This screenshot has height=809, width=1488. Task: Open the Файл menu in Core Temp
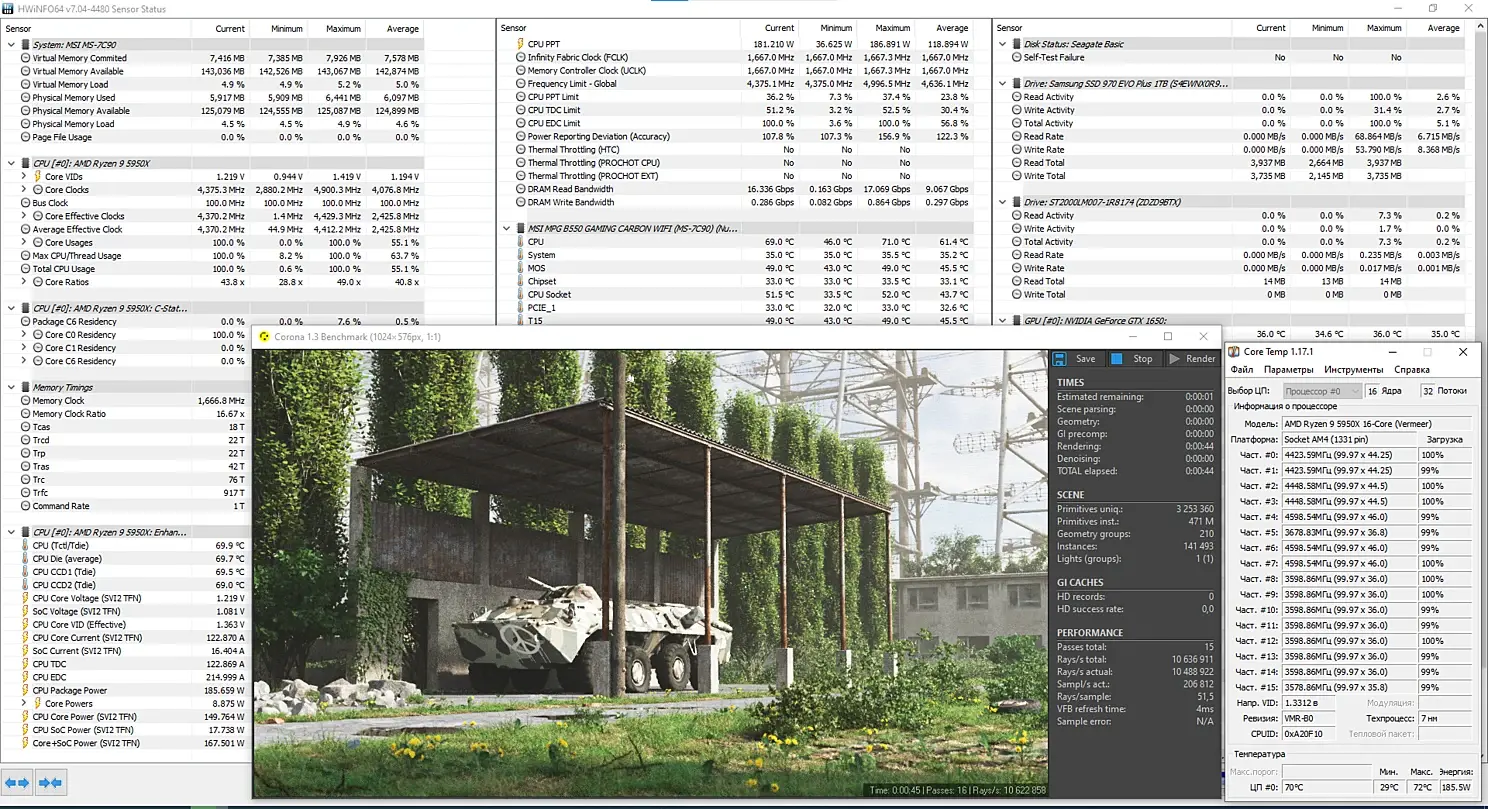[1241, 370]
